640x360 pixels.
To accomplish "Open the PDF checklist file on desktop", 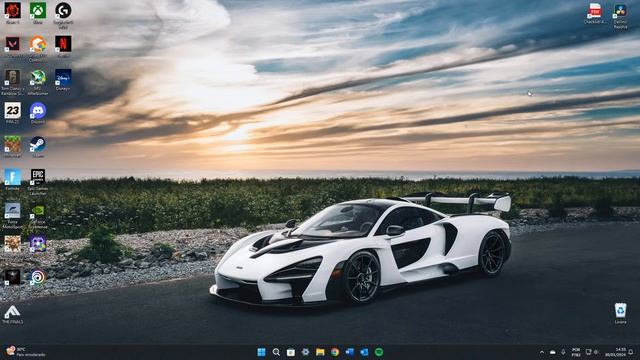I will pos(595,13).
